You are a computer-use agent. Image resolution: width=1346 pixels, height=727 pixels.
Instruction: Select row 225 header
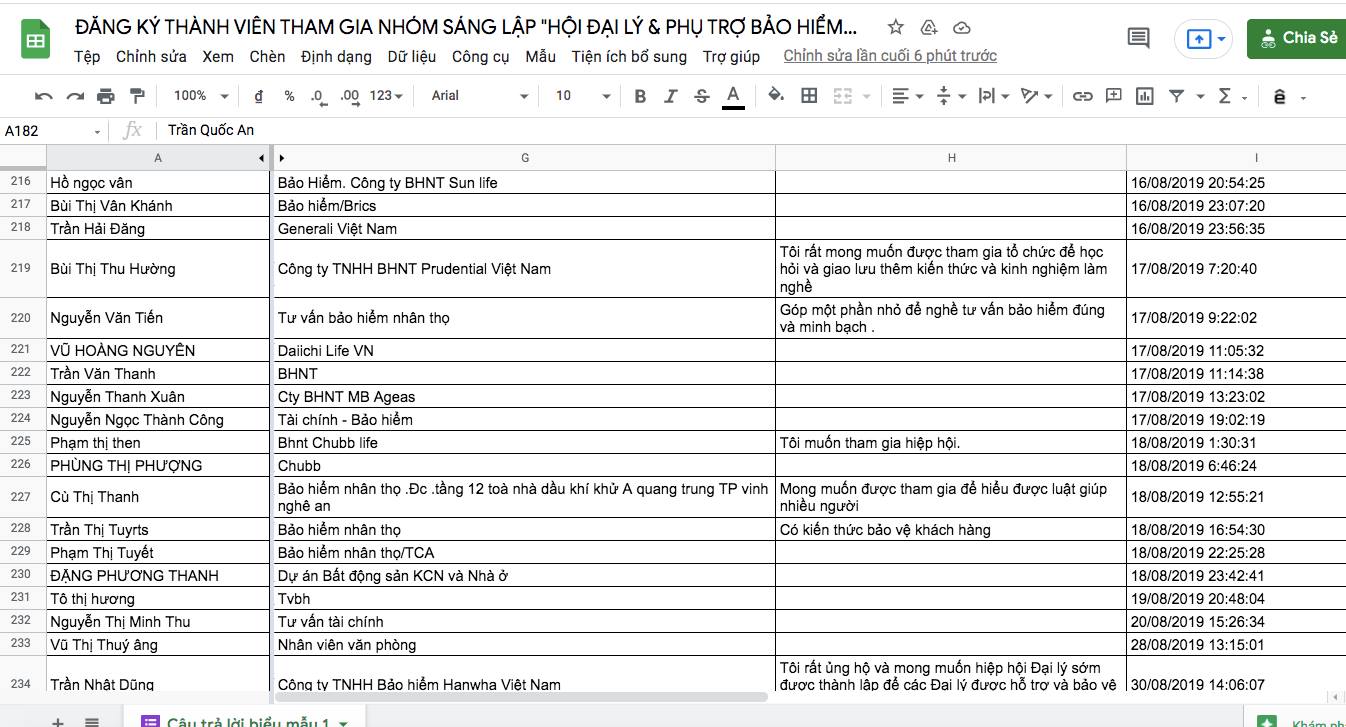23,442
